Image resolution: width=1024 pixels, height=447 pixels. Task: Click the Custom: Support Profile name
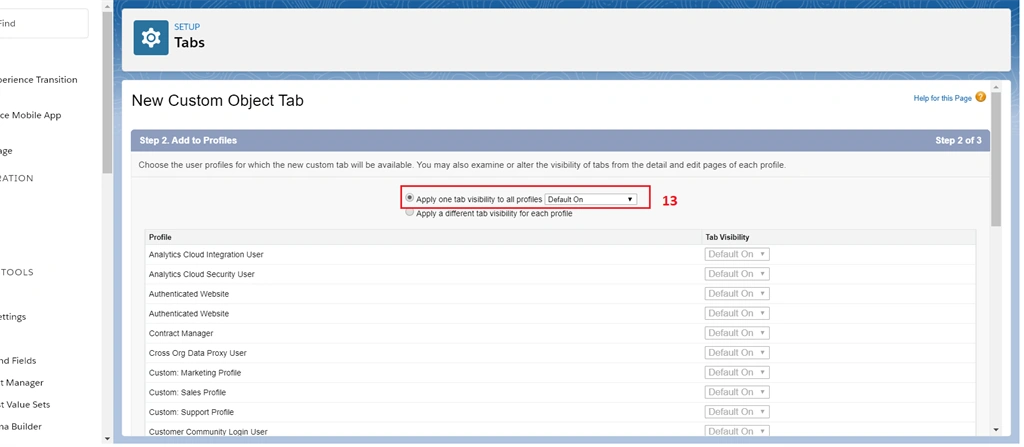pos(191,412)
